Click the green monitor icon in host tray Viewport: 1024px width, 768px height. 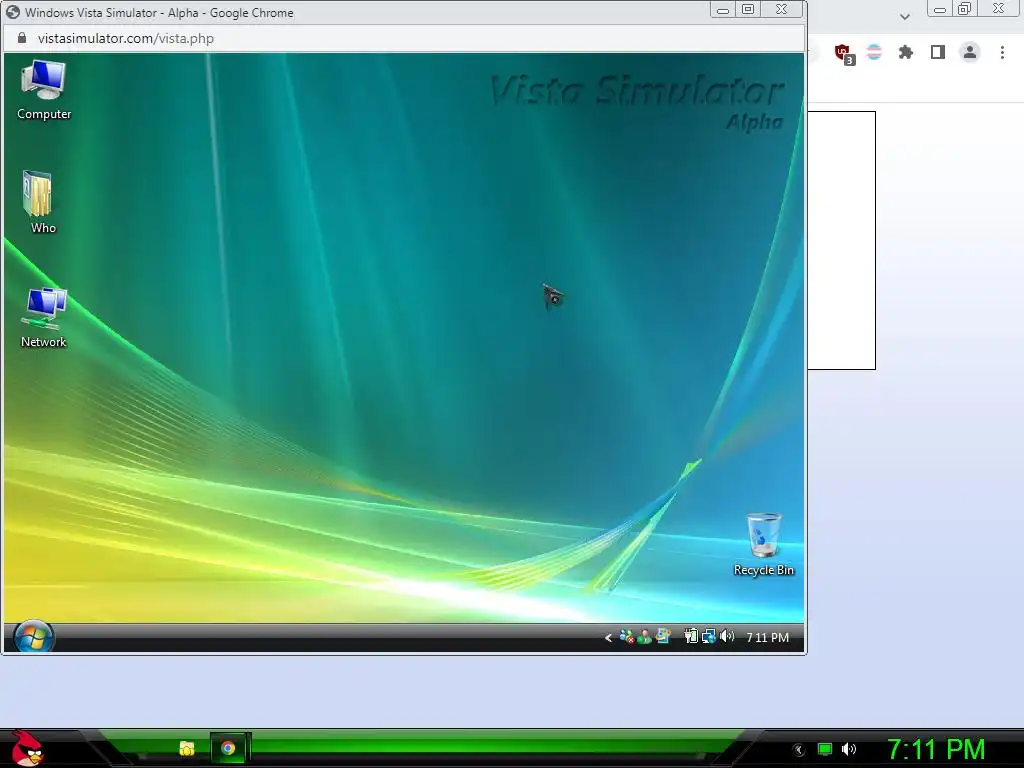[x=825, y=749]
